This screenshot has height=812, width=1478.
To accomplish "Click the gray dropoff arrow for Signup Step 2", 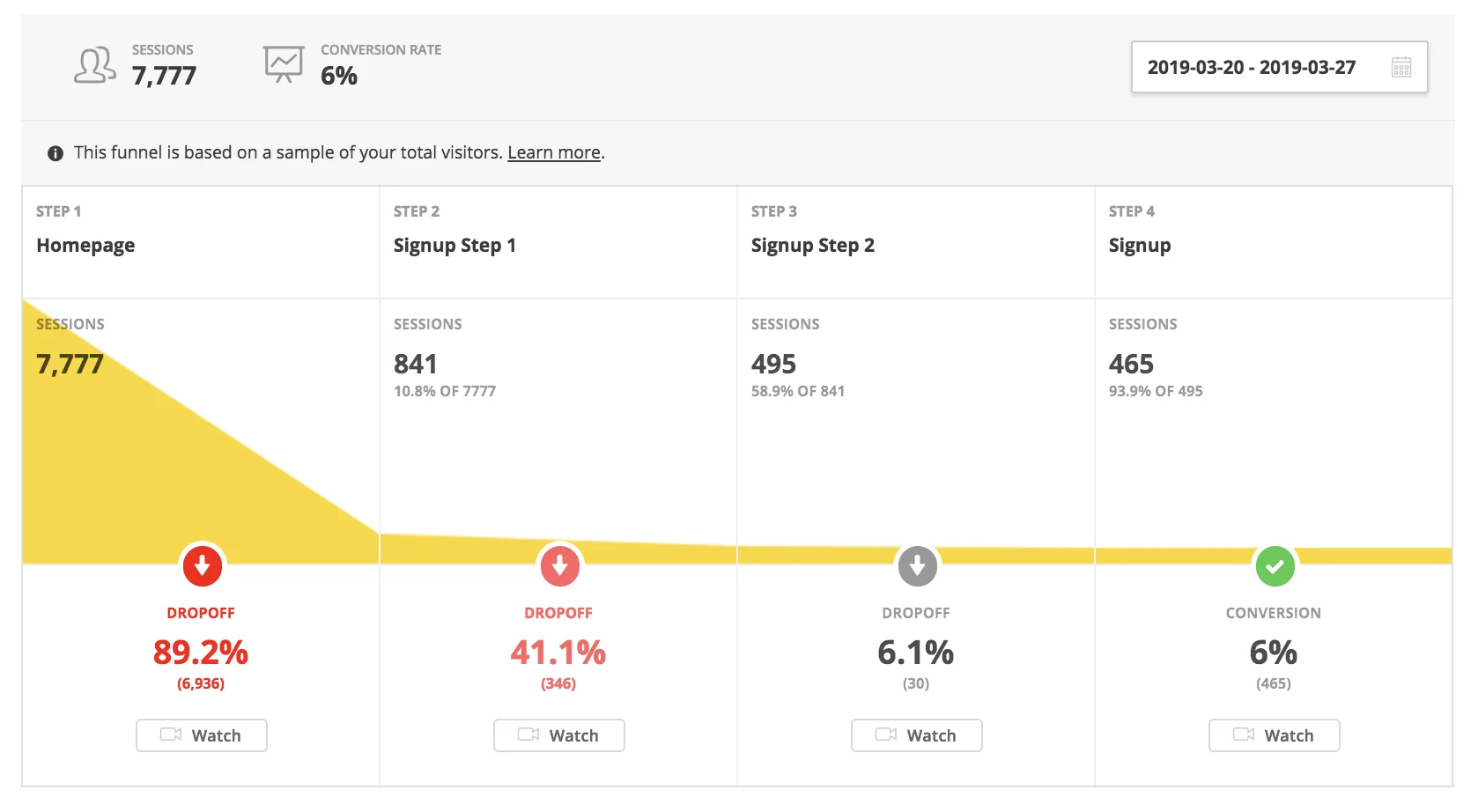I will tap(917, 566).
